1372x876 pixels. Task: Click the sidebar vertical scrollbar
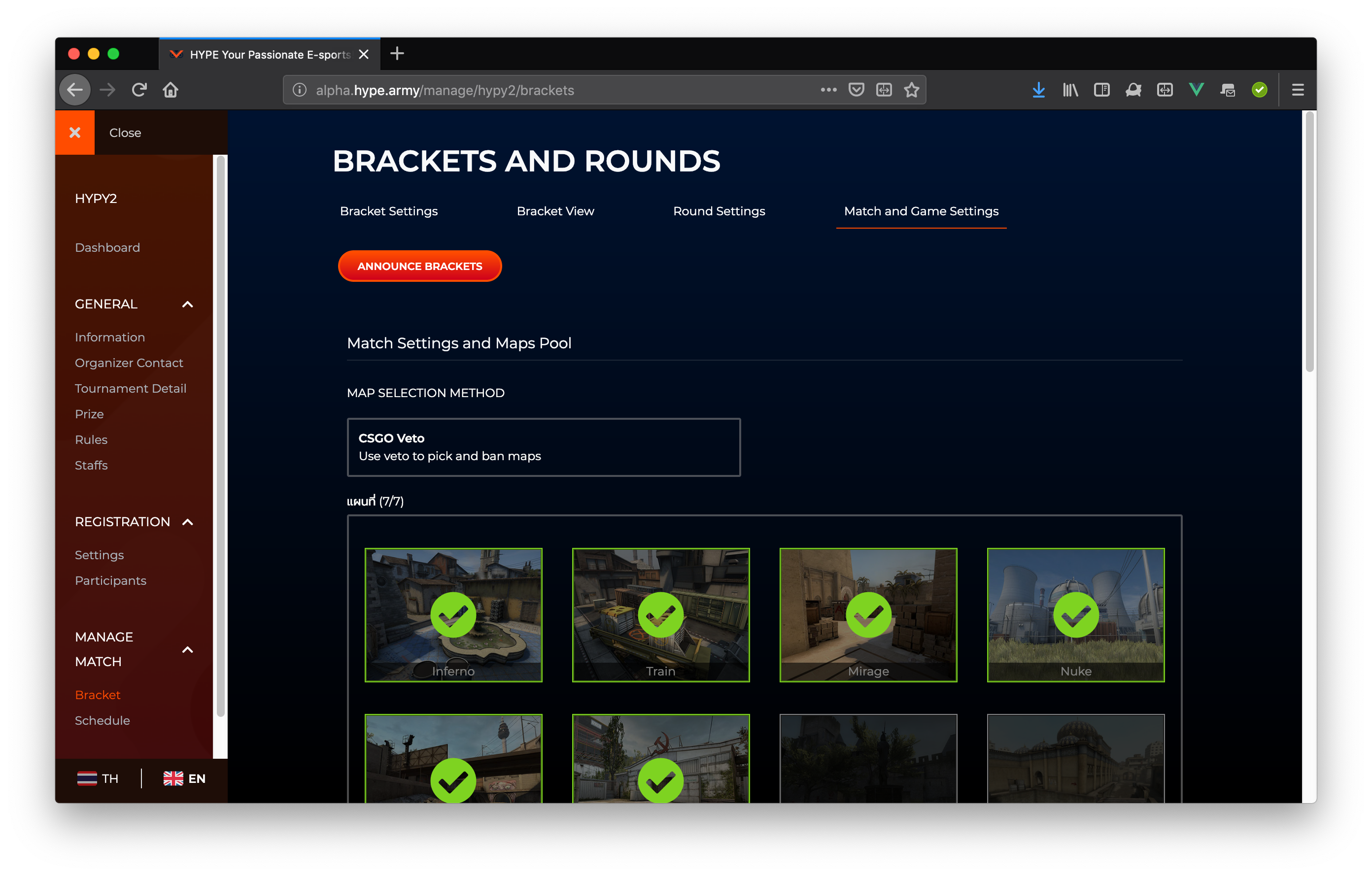(x=220, y=436)
